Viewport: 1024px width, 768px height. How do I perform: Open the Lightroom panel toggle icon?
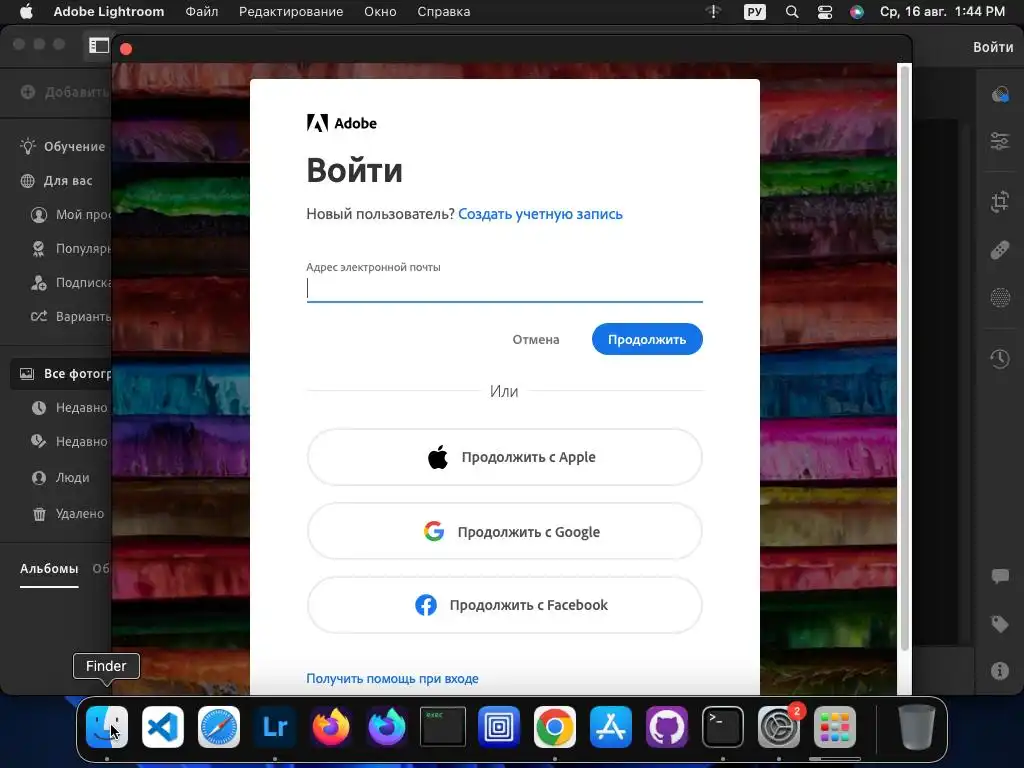(99, 46)
